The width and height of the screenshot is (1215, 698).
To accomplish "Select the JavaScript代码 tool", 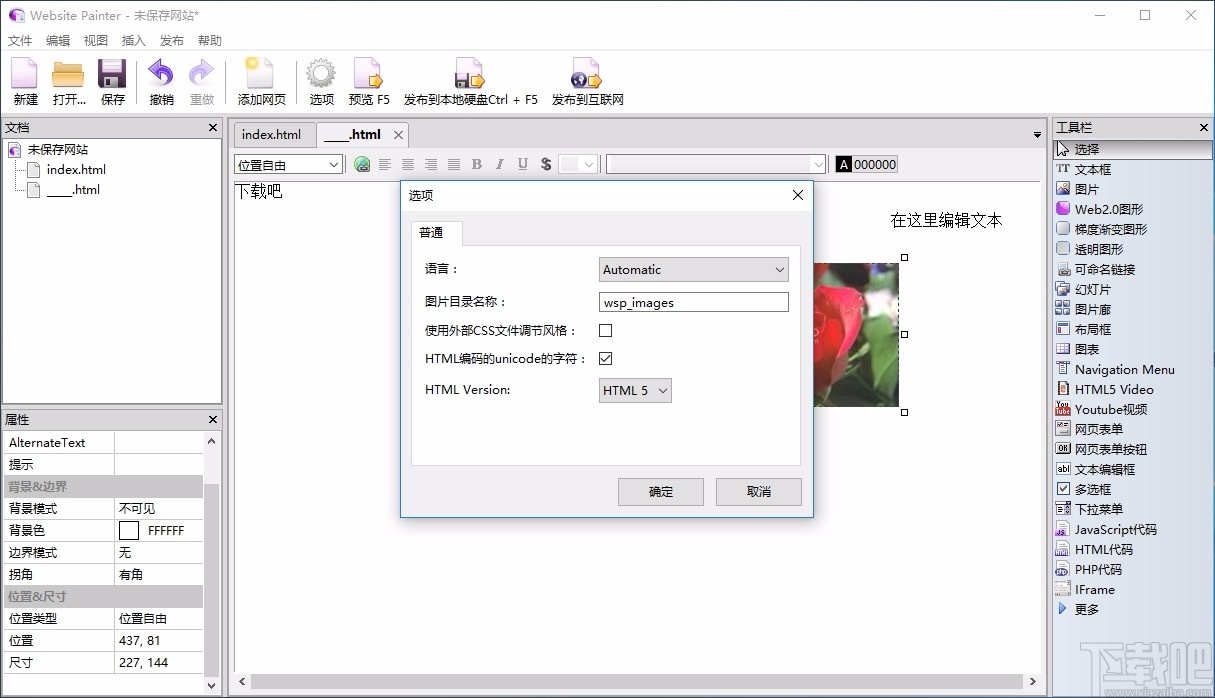I will (x=1112, y=529).
